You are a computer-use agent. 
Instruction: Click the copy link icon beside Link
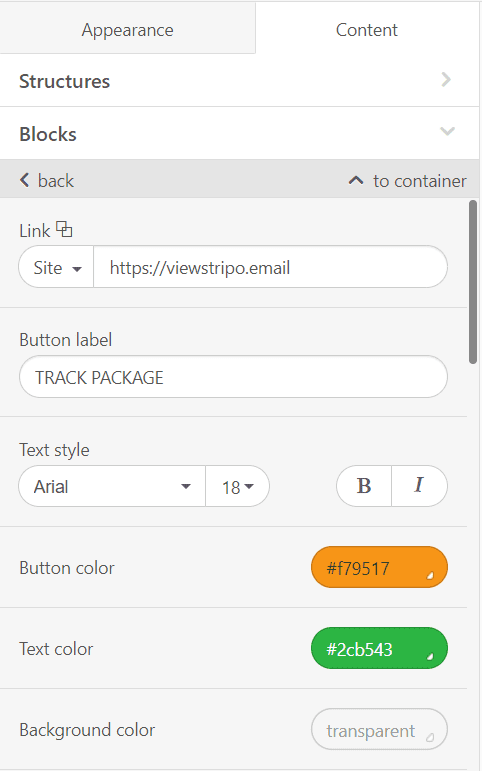point(64,229)
